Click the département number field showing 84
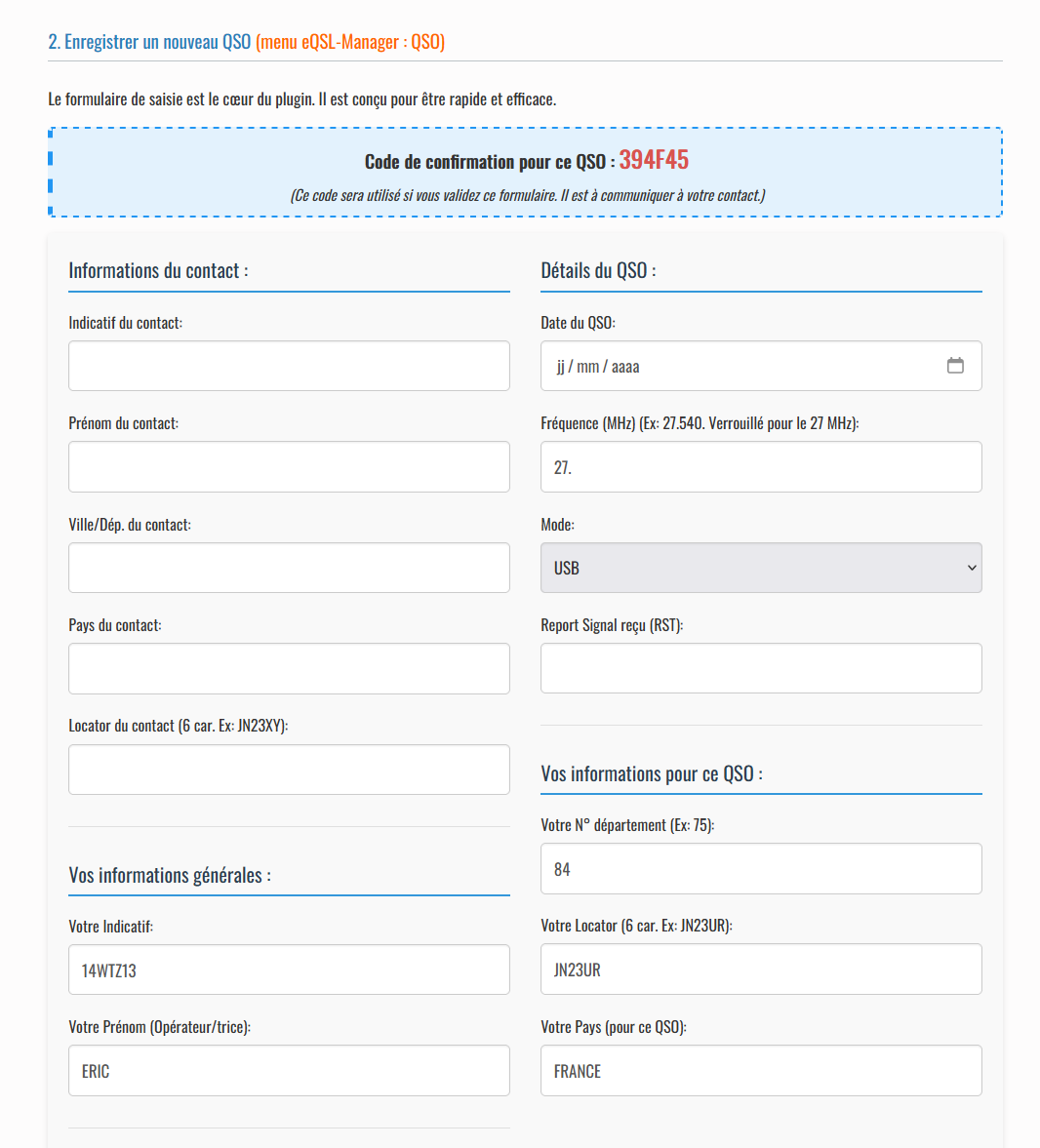This screenshot has height=1148, width=1040. click(761, 869)
